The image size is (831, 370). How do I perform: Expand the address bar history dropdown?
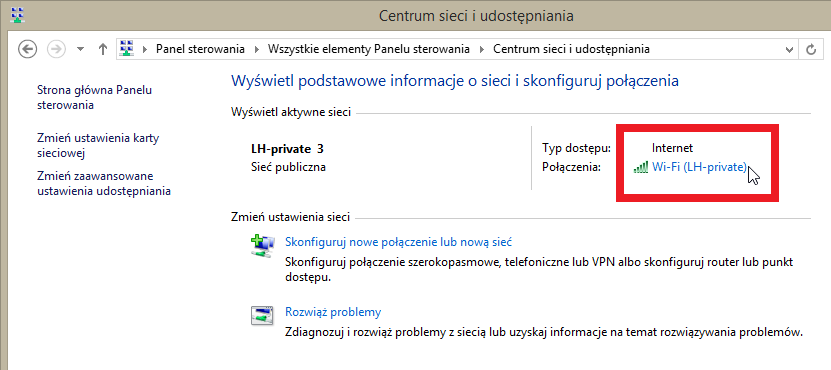click(x=789, y=49)
